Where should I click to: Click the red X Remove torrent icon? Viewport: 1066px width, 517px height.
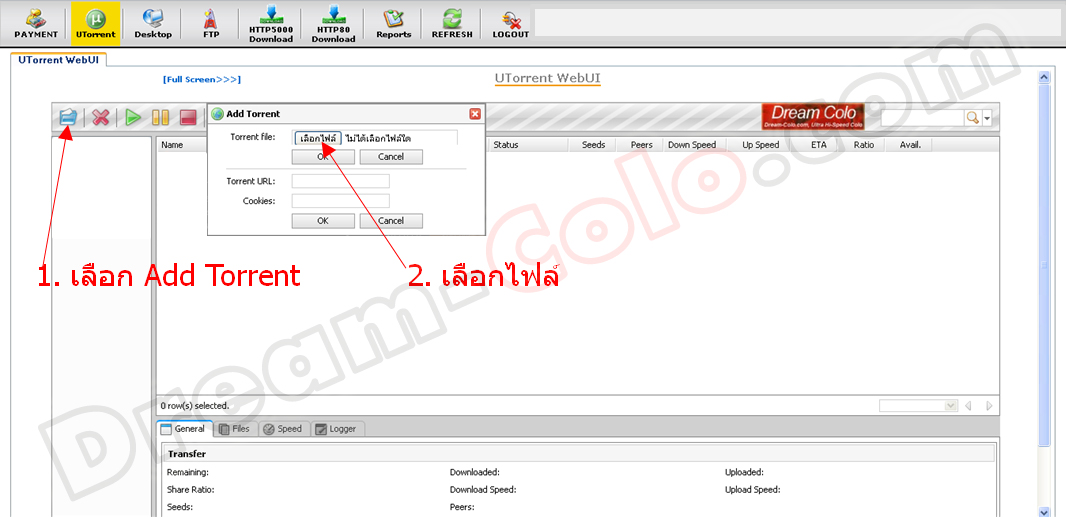coord(101,117)
